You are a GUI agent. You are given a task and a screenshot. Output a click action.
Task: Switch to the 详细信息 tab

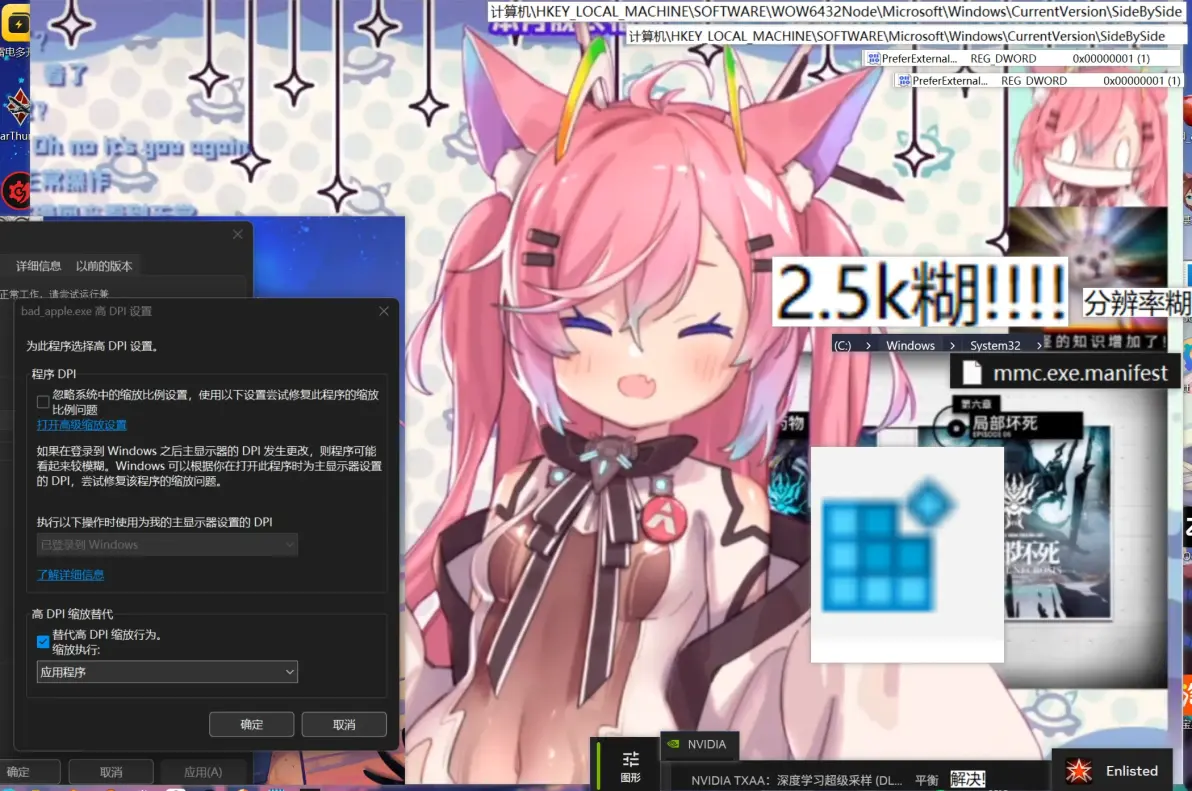click(39, 265)
